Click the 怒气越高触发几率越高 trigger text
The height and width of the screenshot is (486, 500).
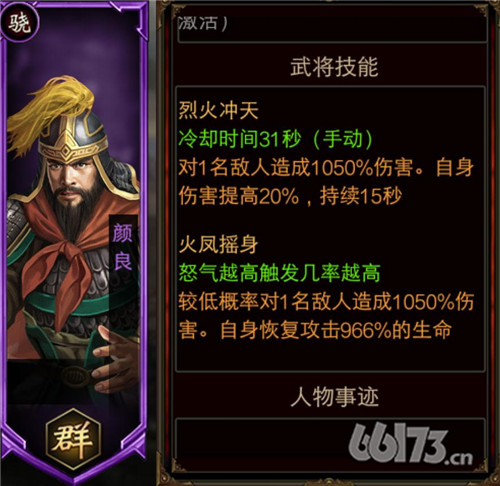coord(279,273)
